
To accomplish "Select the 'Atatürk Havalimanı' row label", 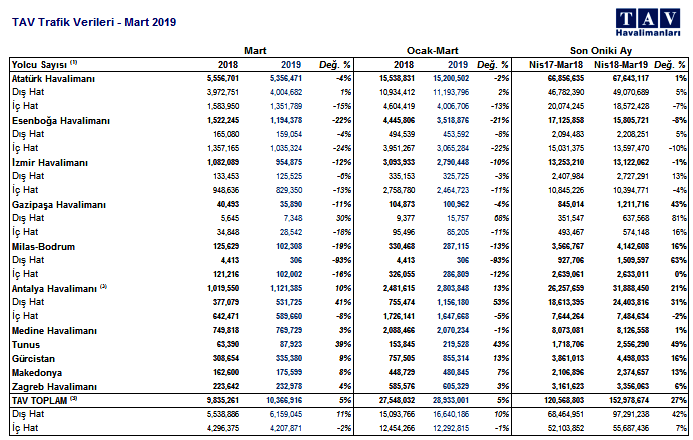I will (x=53, y=79).
